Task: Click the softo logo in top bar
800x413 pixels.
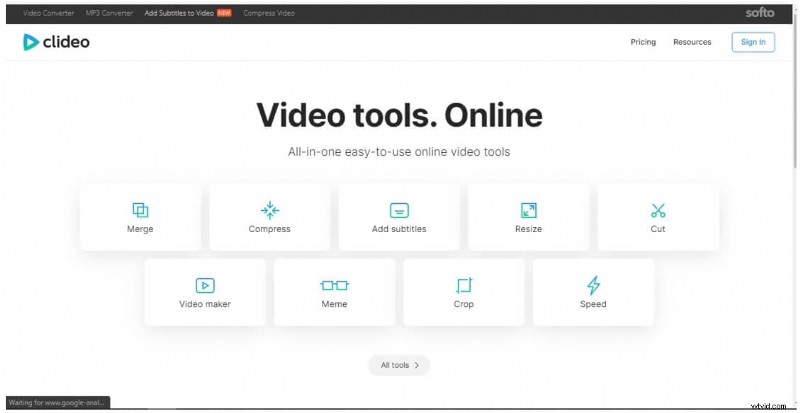Action: coord(760,13)
